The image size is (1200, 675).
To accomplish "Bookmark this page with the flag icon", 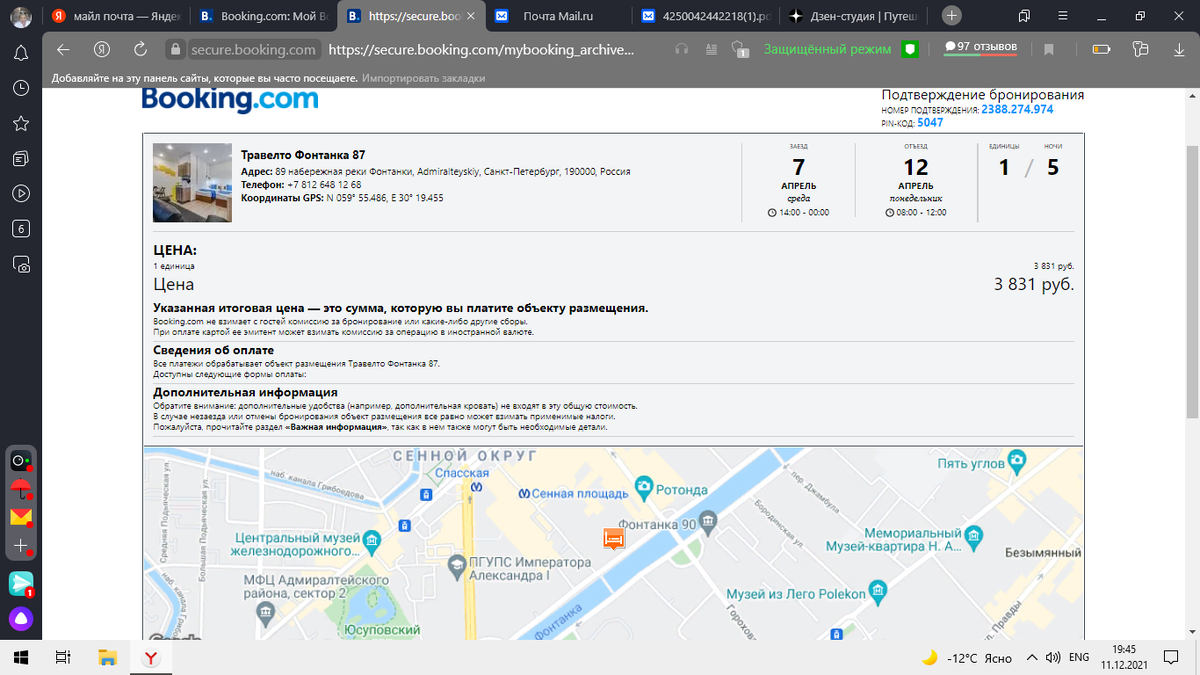I will coord(1049,49).
